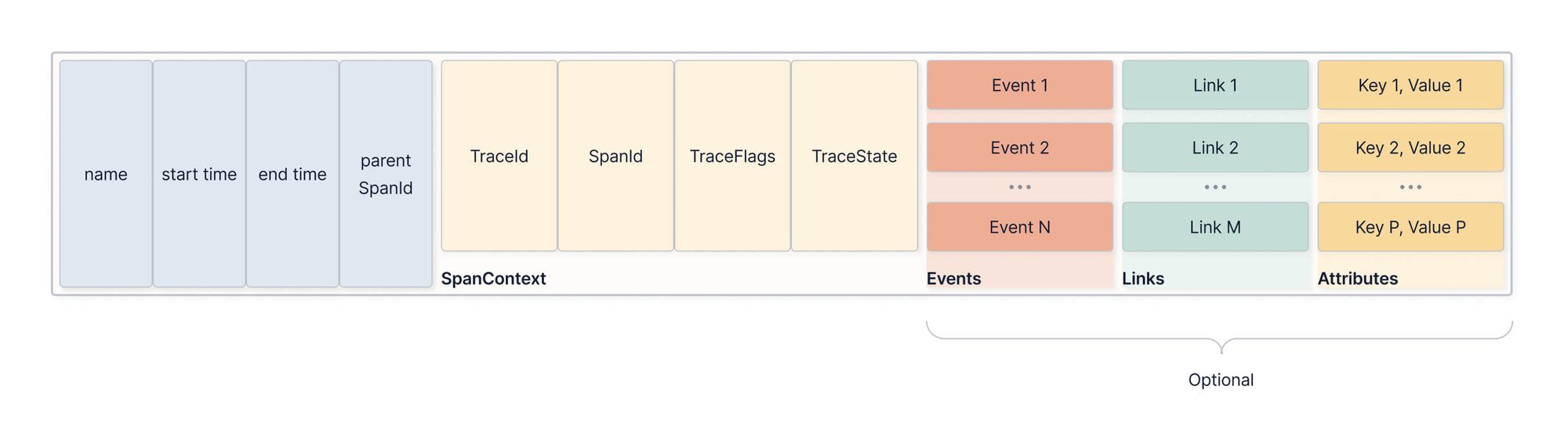
Task: Select the SpanId box in SpanContext
Action: tap(615, 156)
